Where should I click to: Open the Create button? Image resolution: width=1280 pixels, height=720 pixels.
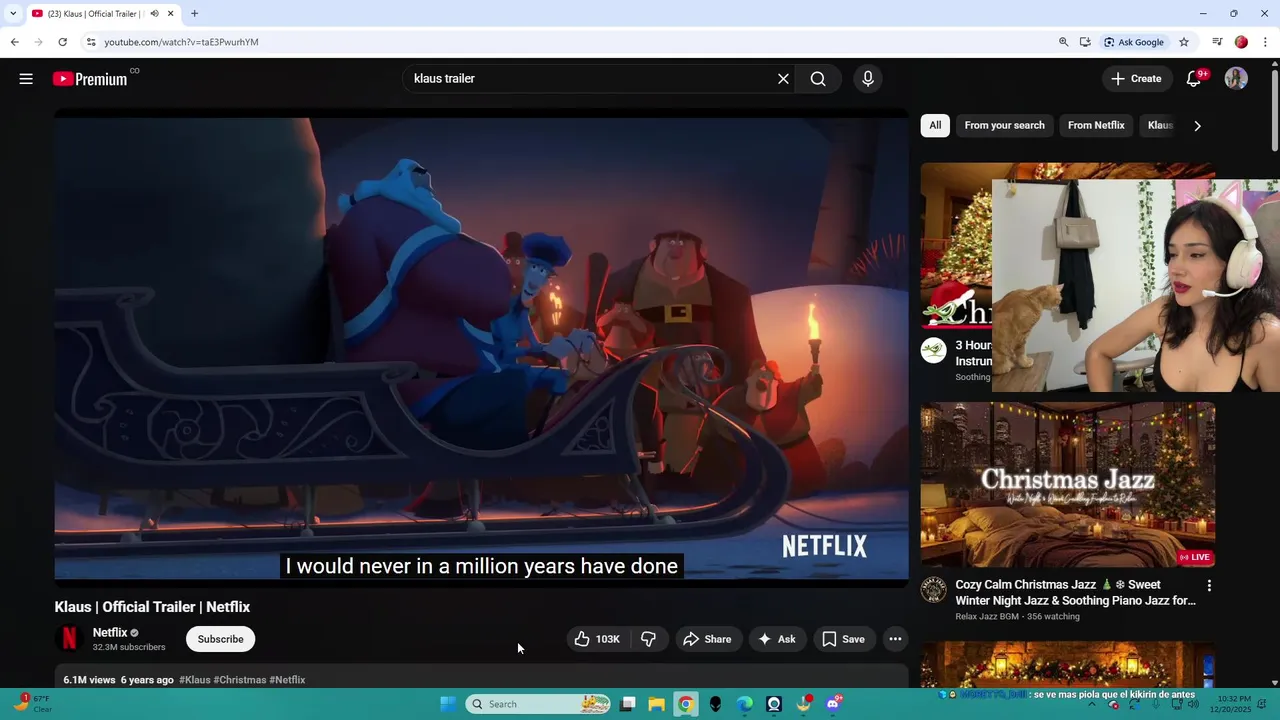tap(1136, 79)
